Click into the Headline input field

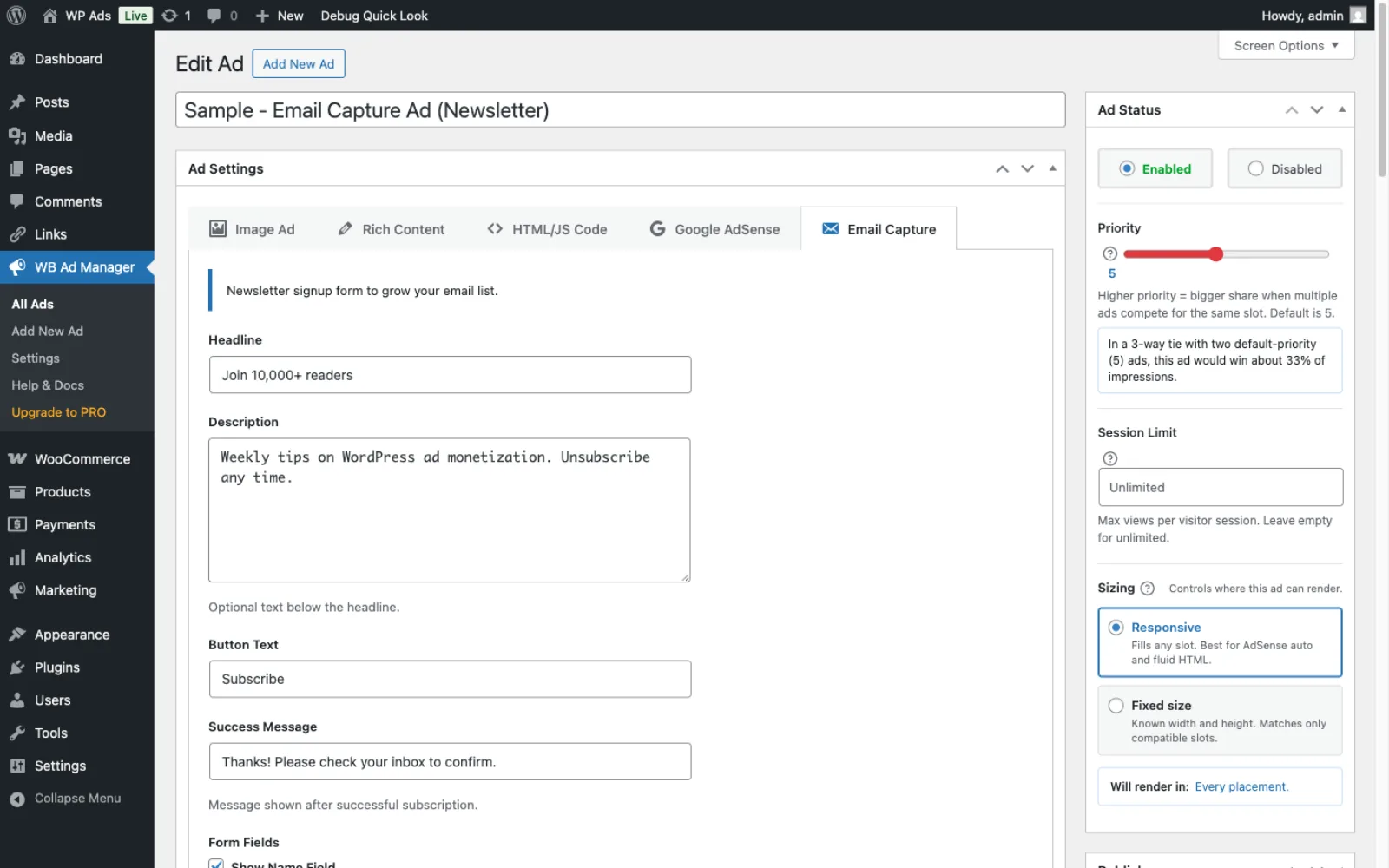coord(450,375)
